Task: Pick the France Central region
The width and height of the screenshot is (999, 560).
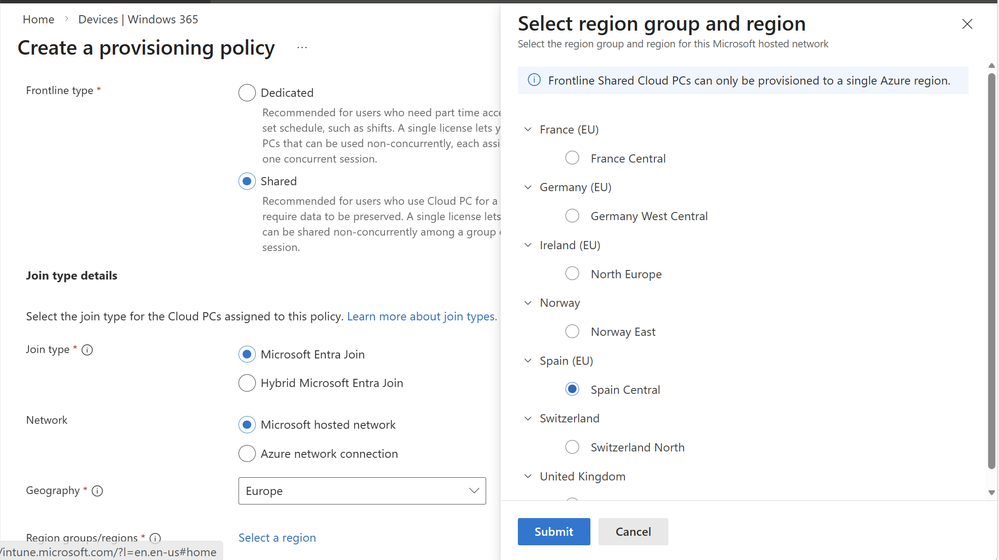Action: point(572,158)
